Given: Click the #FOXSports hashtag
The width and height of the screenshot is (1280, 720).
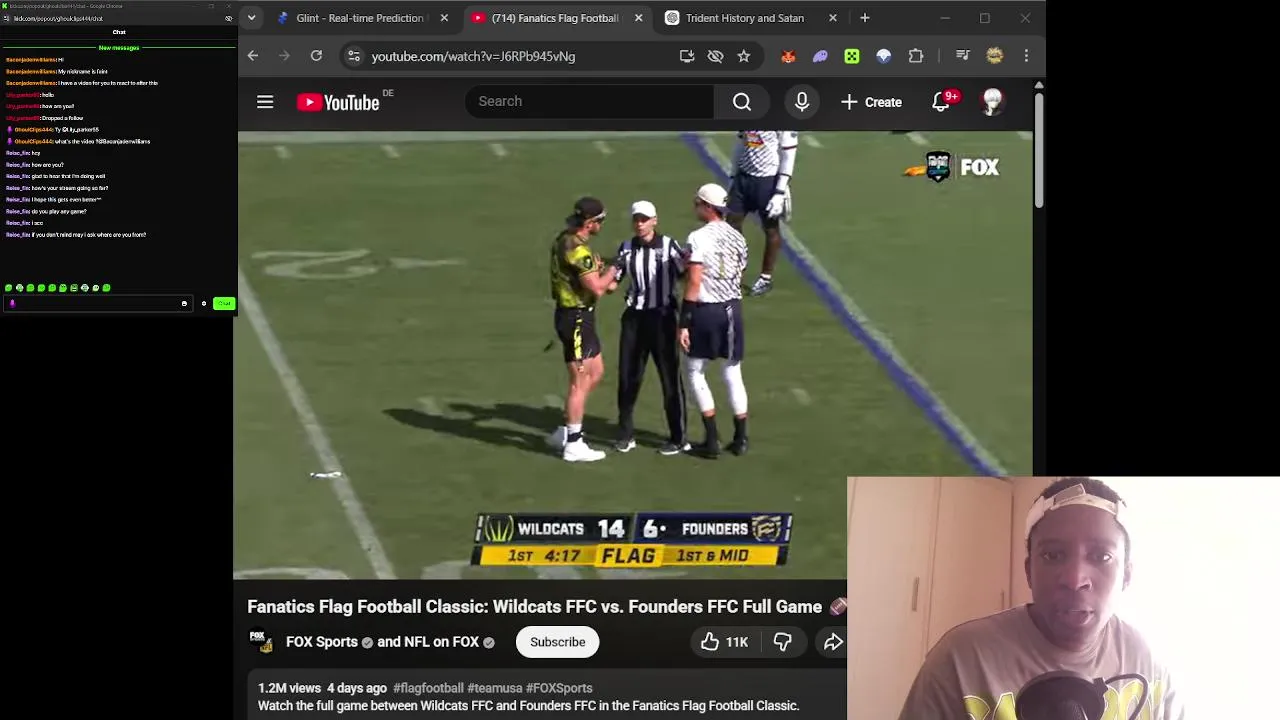Looking at the screenshot, I should [559, 688].
